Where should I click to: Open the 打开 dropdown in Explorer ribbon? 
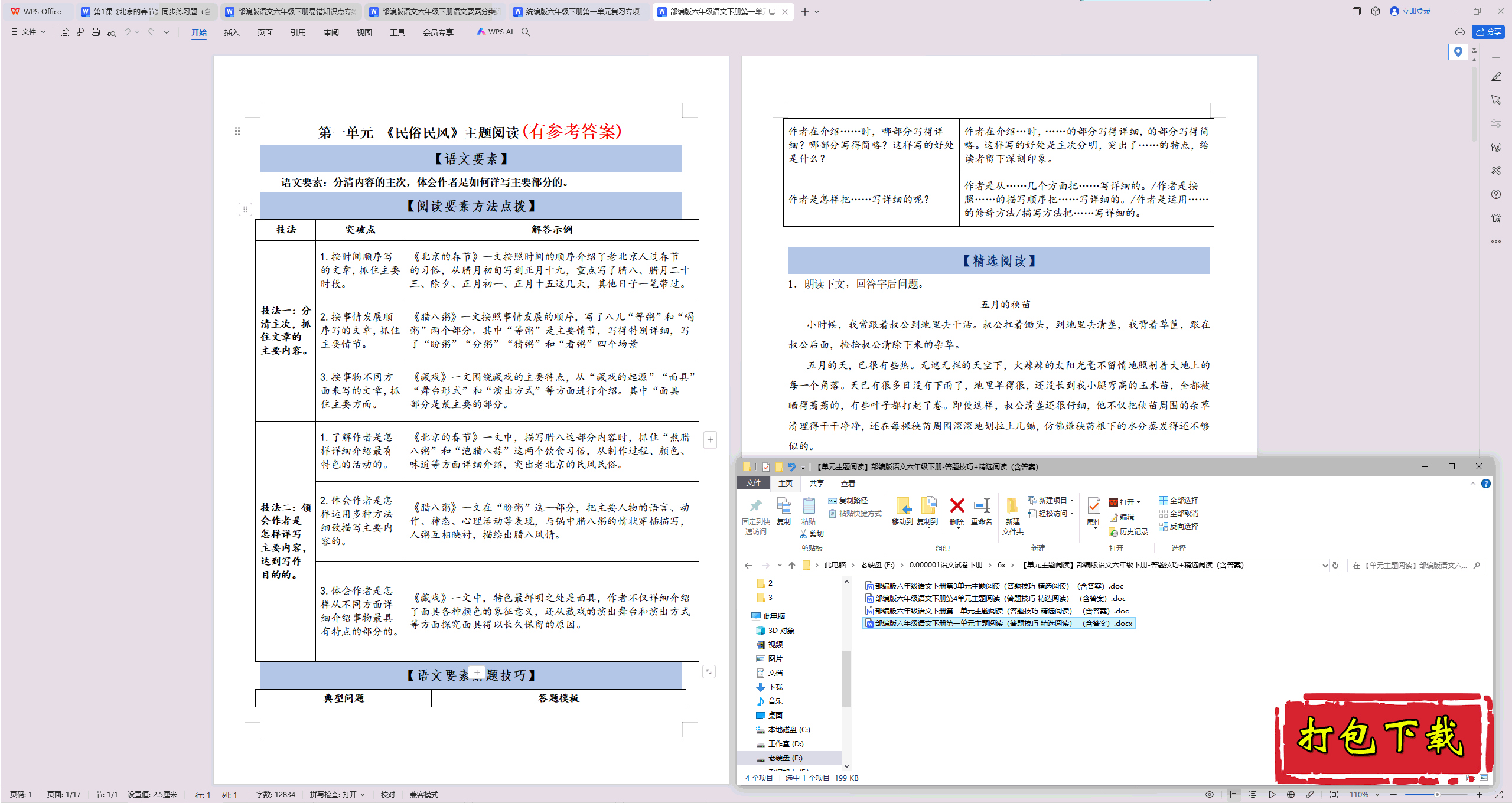[x=1125, y=502]
